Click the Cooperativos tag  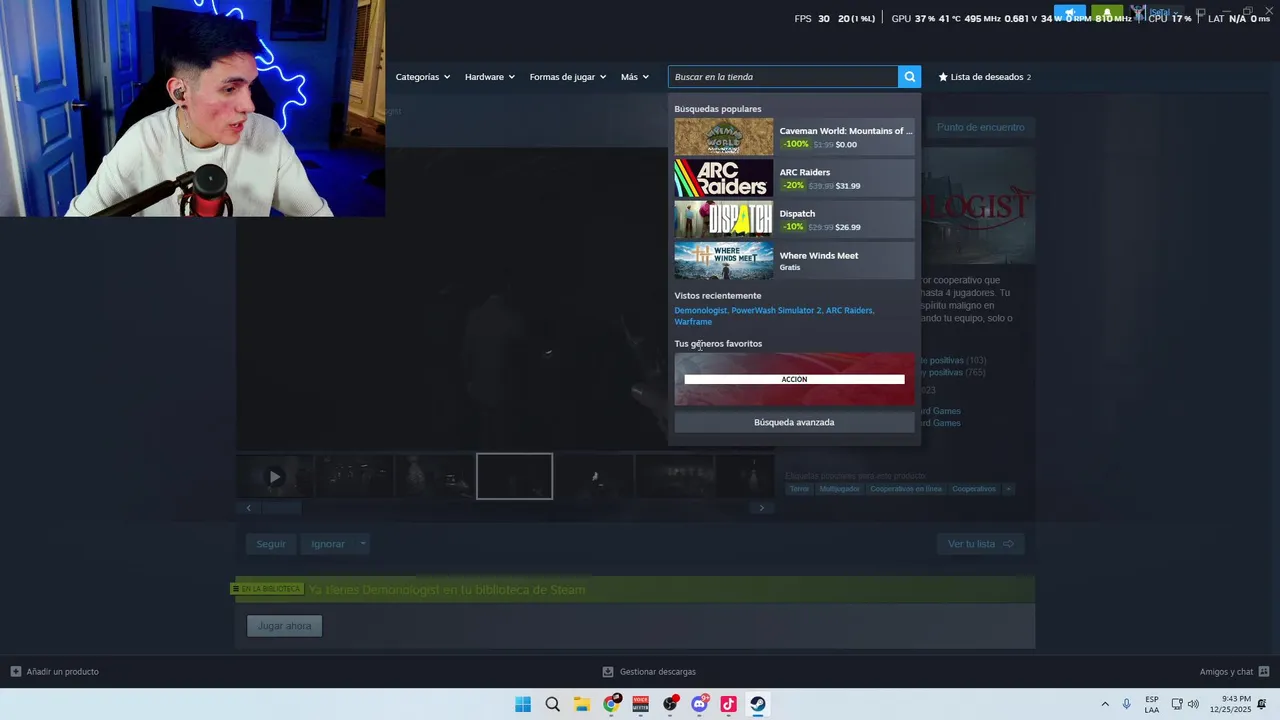(x=973, y=489)
